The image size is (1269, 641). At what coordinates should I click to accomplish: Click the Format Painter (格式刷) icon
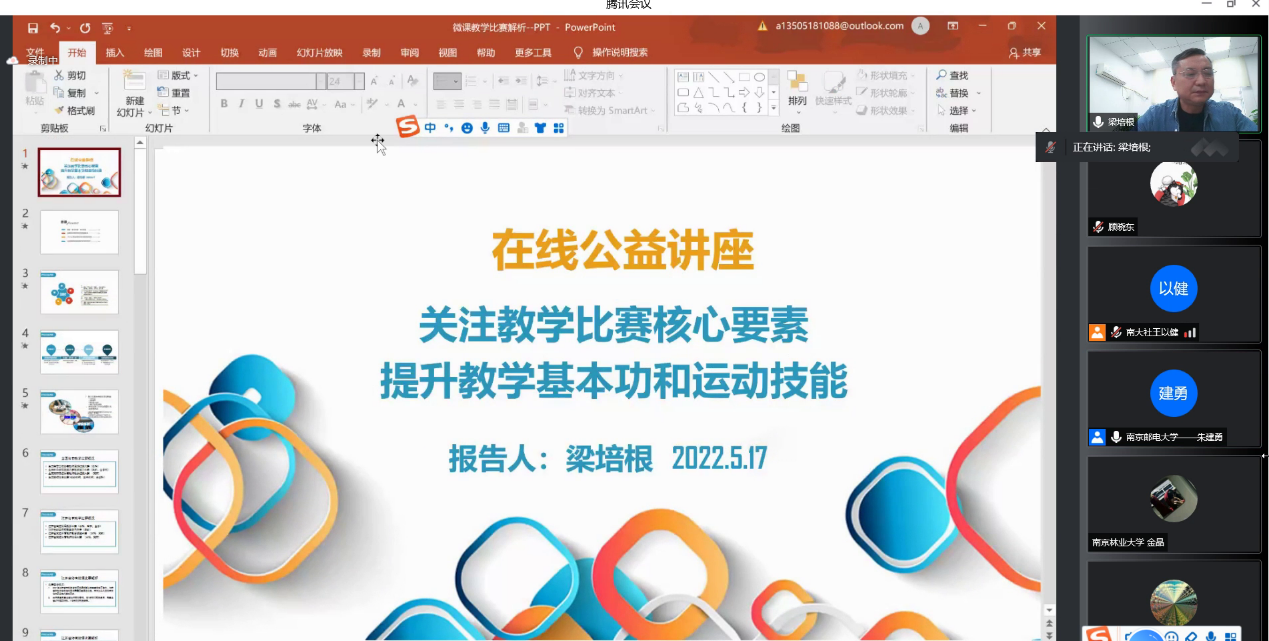pos(60,111)
